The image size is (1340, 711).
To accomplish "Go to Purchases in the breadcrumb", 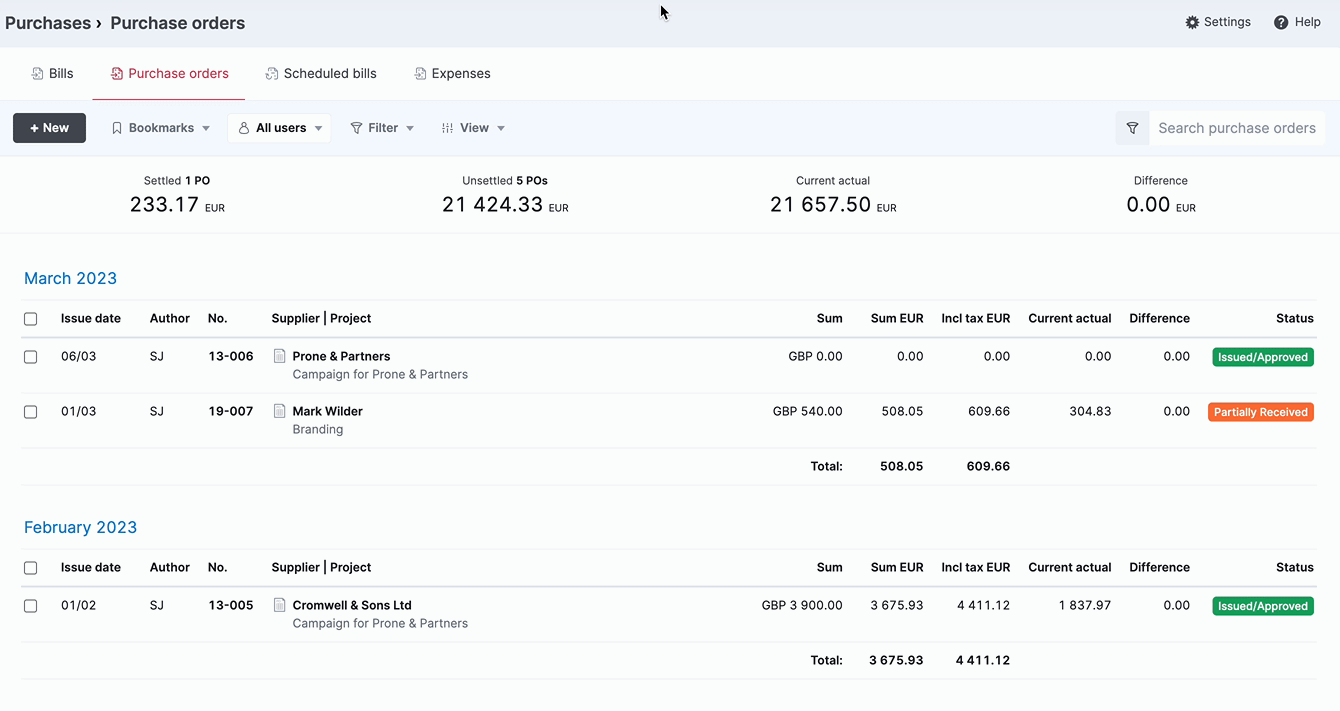I will [48, 23].
